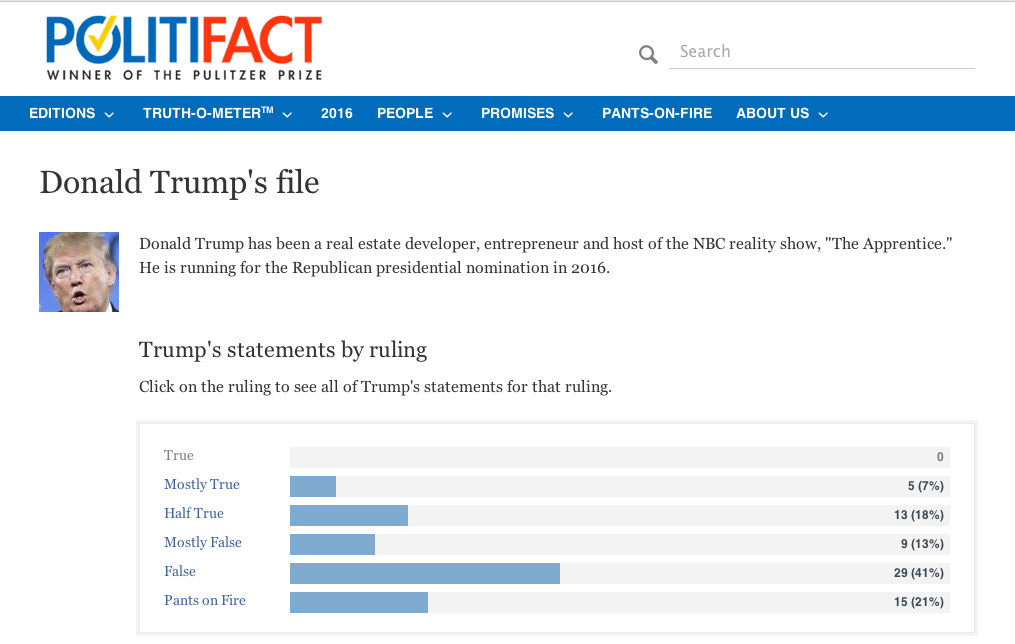Expand the Editions dropdown menu
This screenshot has width=1015, height=644.
coord(72,114)
